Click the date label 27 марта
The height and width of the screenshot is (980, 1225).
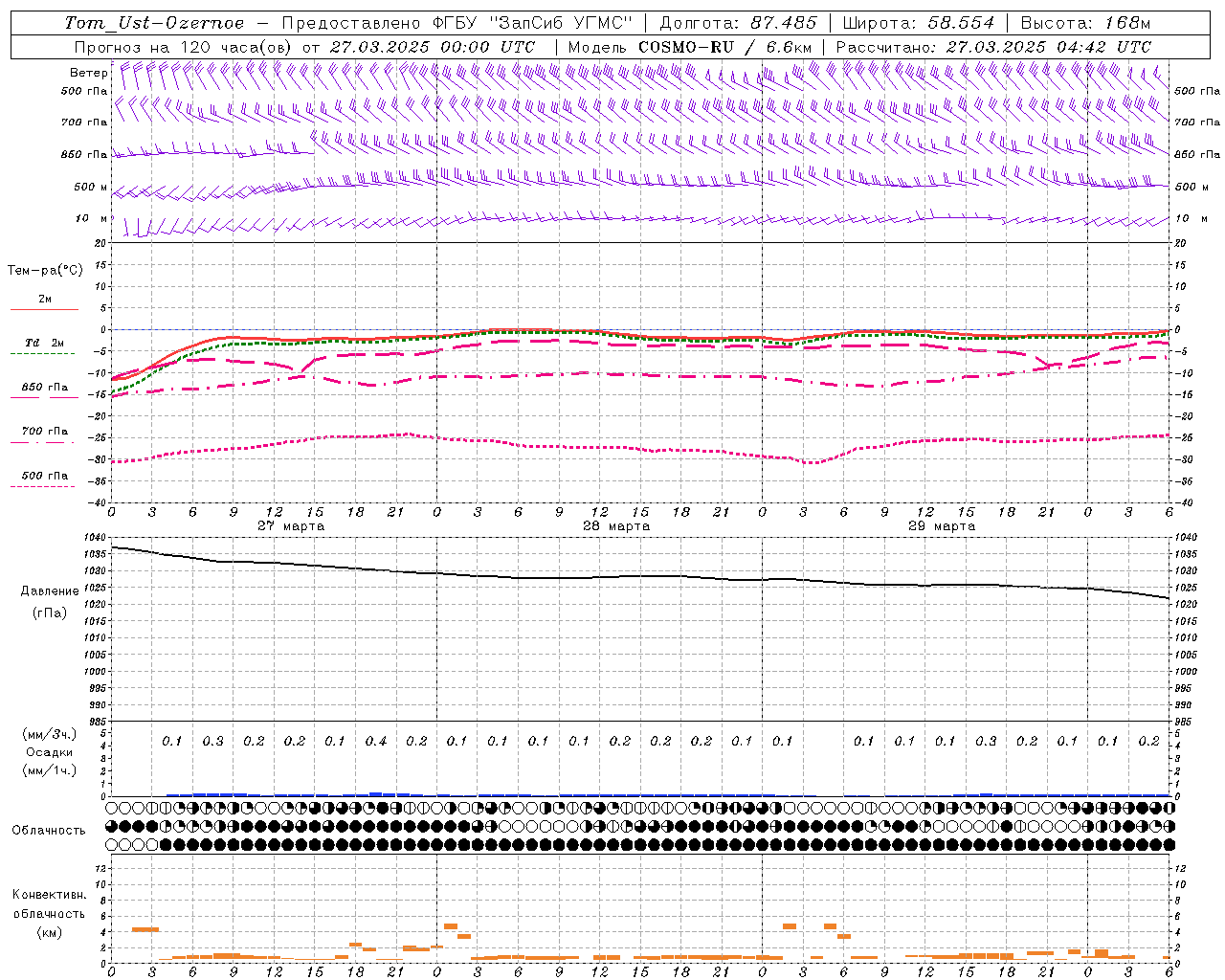click(291, 526)
